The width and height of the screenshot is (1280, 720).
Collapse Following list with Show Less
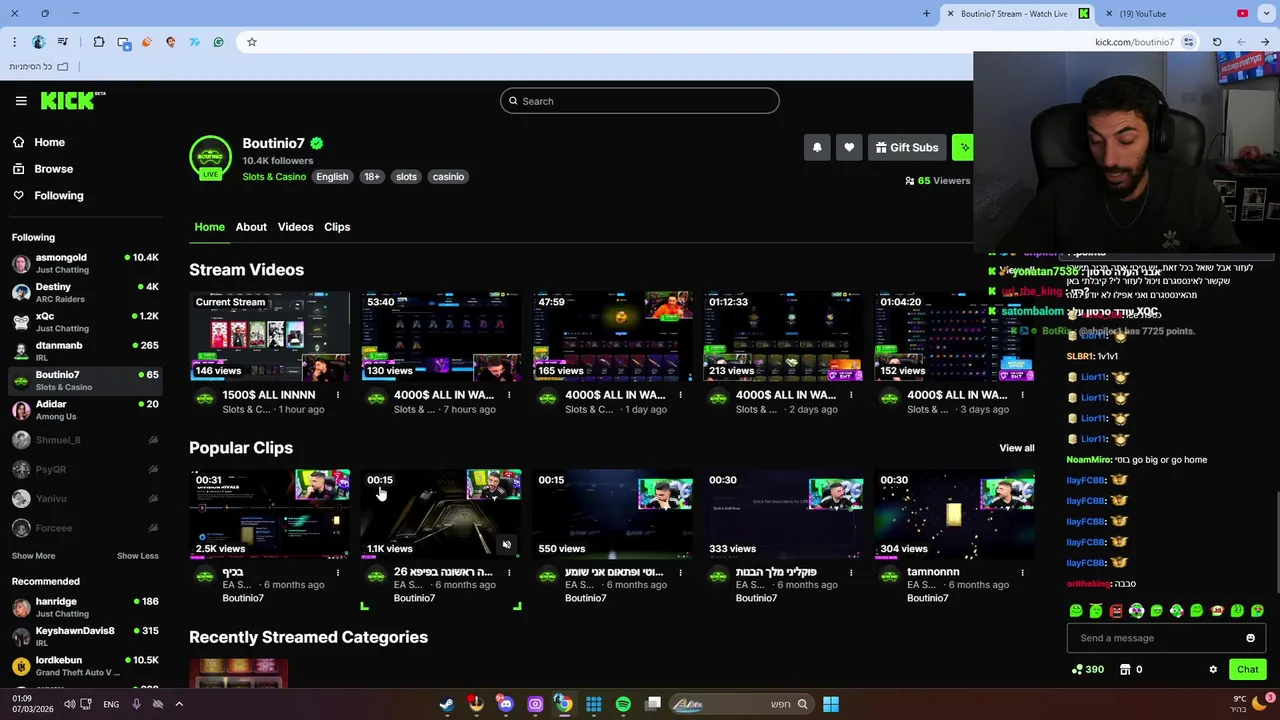click(137, 556)
